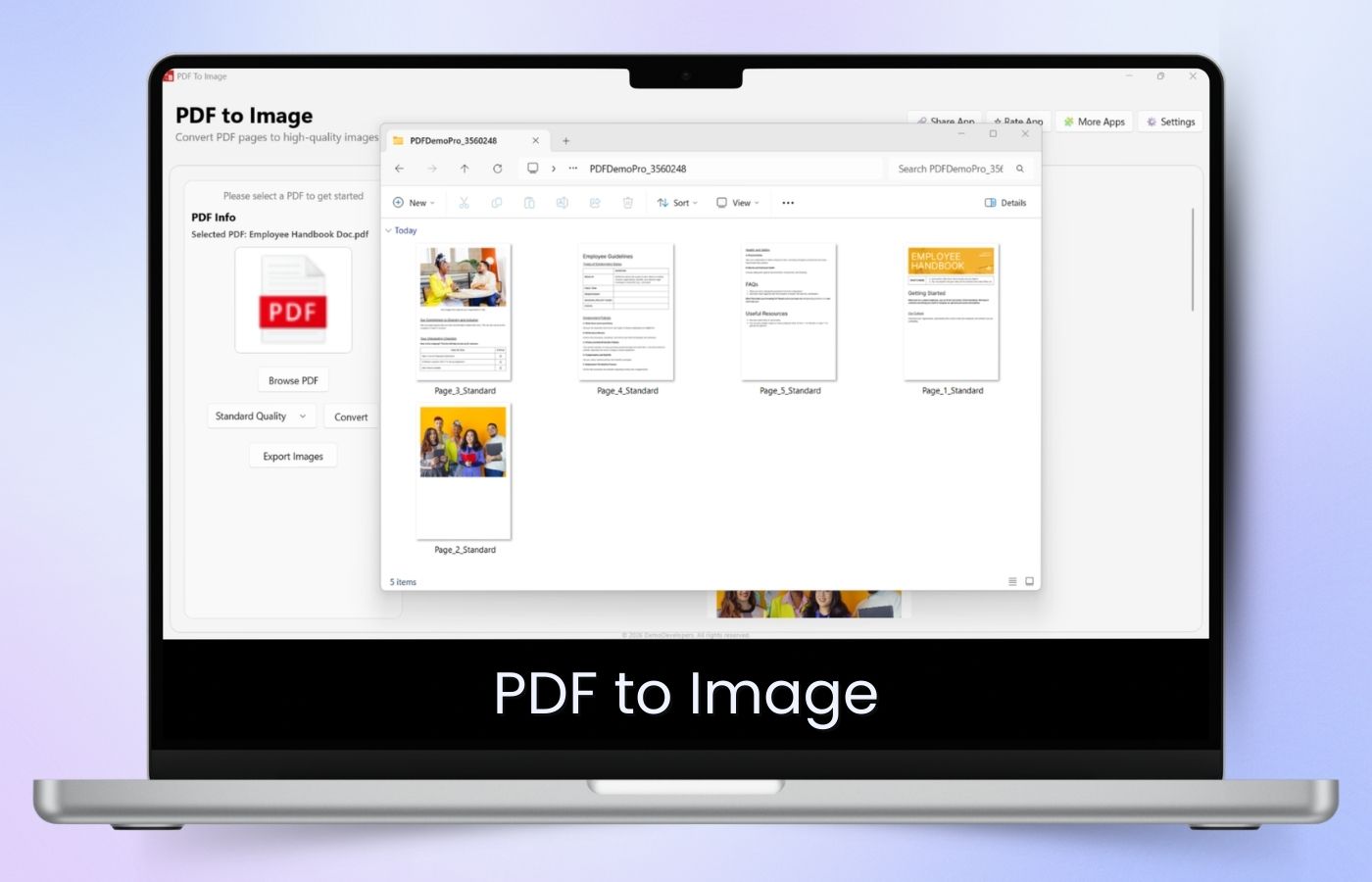
Task: Open the New menu in File Explorer
Action: 413,203
